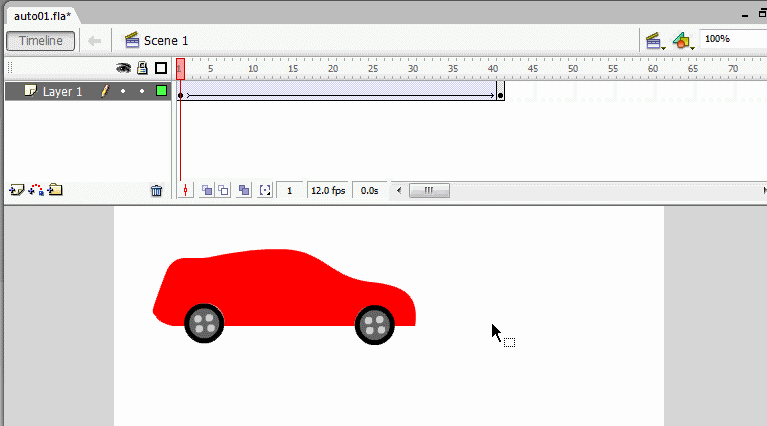Image resolution: width=767 pixels, height=426 pixels.
Task: Click the show all layers as outlines icon
Action: [161, 68]
